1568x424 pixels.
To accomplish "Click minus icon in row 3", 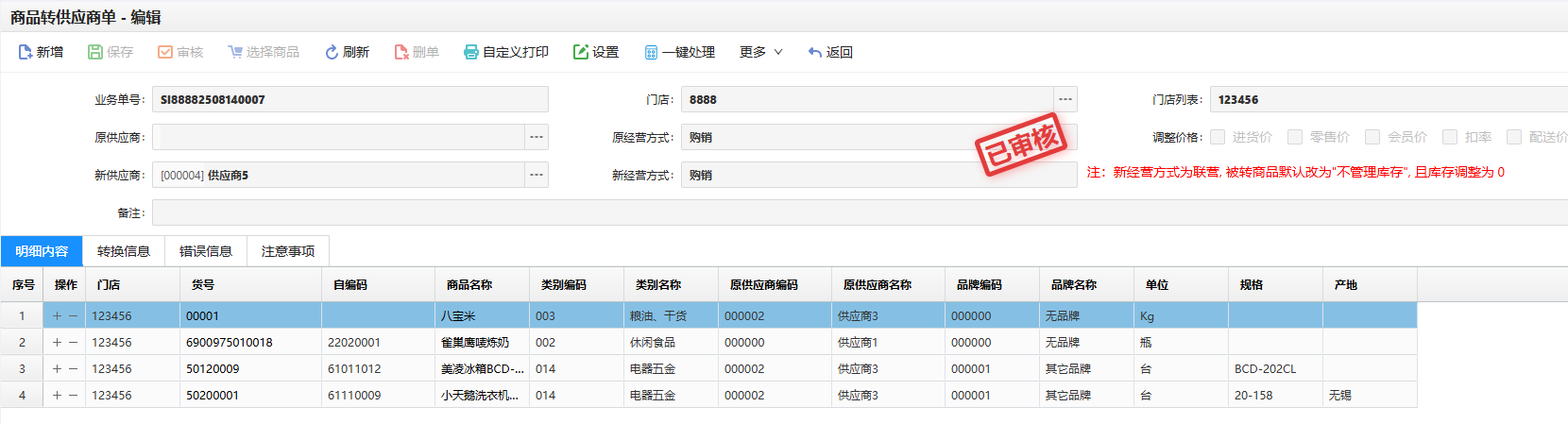I will point(73,369).
